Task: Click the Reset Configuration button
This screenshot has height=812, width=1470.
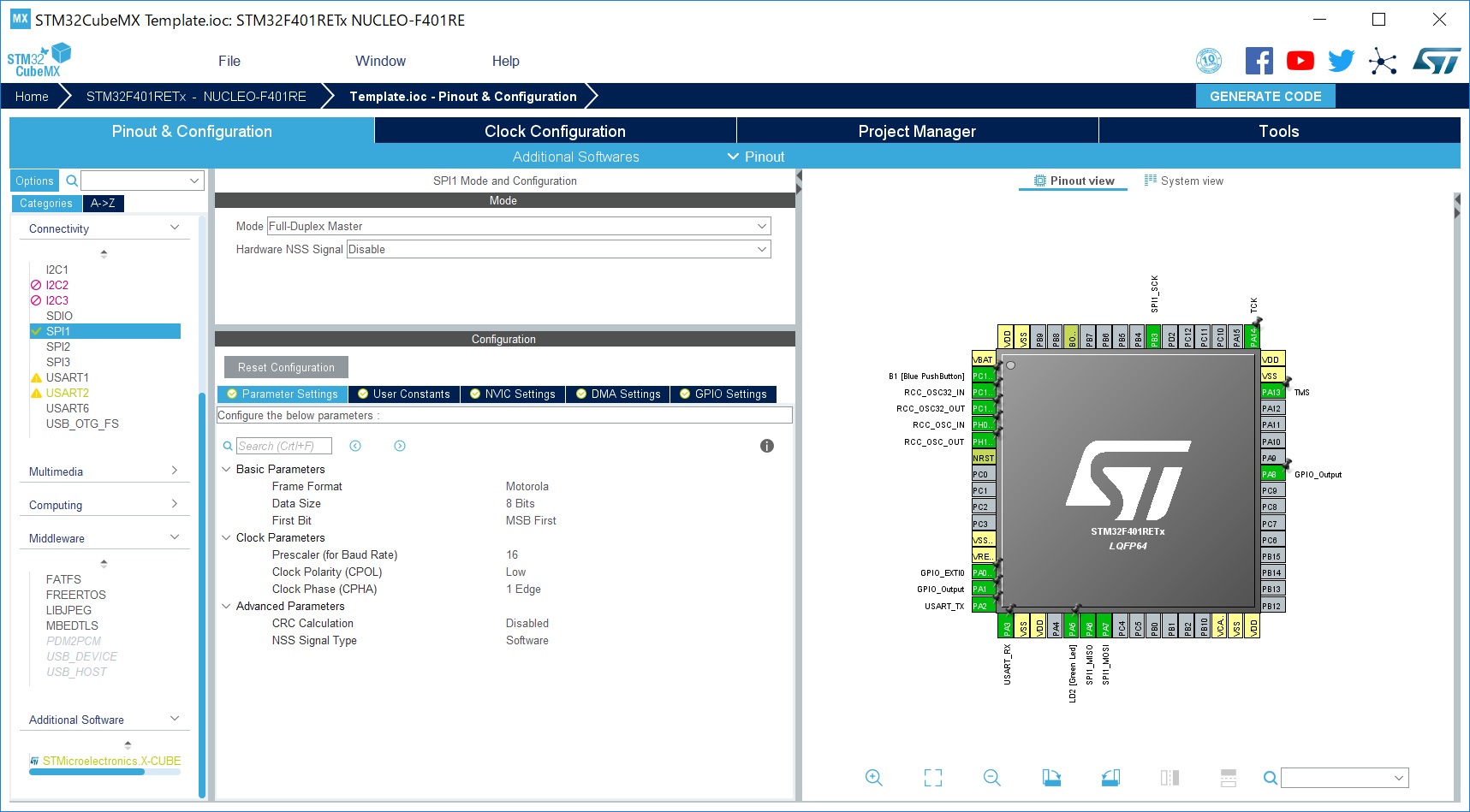Action: pos(286,367)
